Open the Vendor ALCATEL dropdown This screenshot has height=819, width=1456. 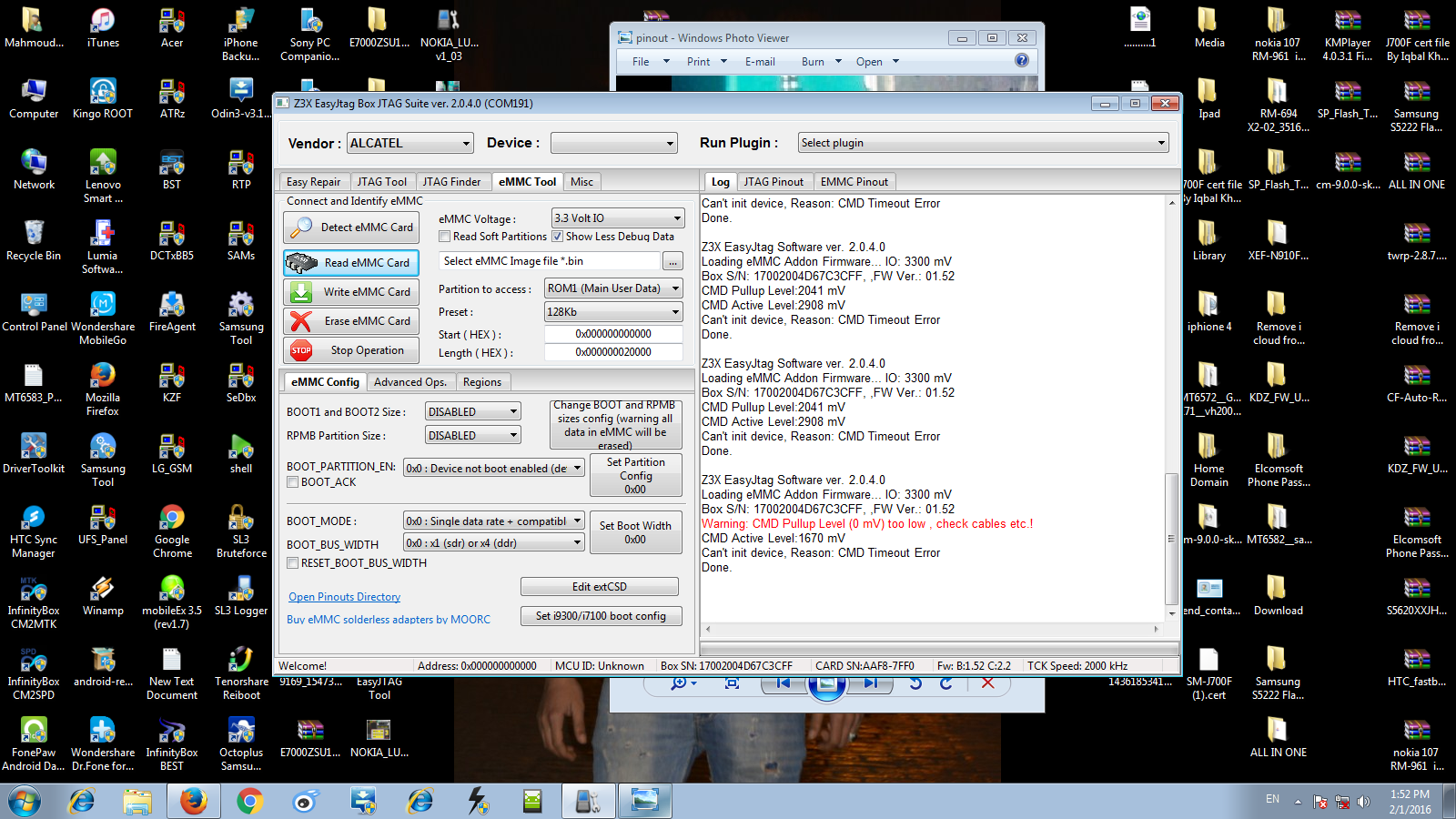[x=410, y=143]
